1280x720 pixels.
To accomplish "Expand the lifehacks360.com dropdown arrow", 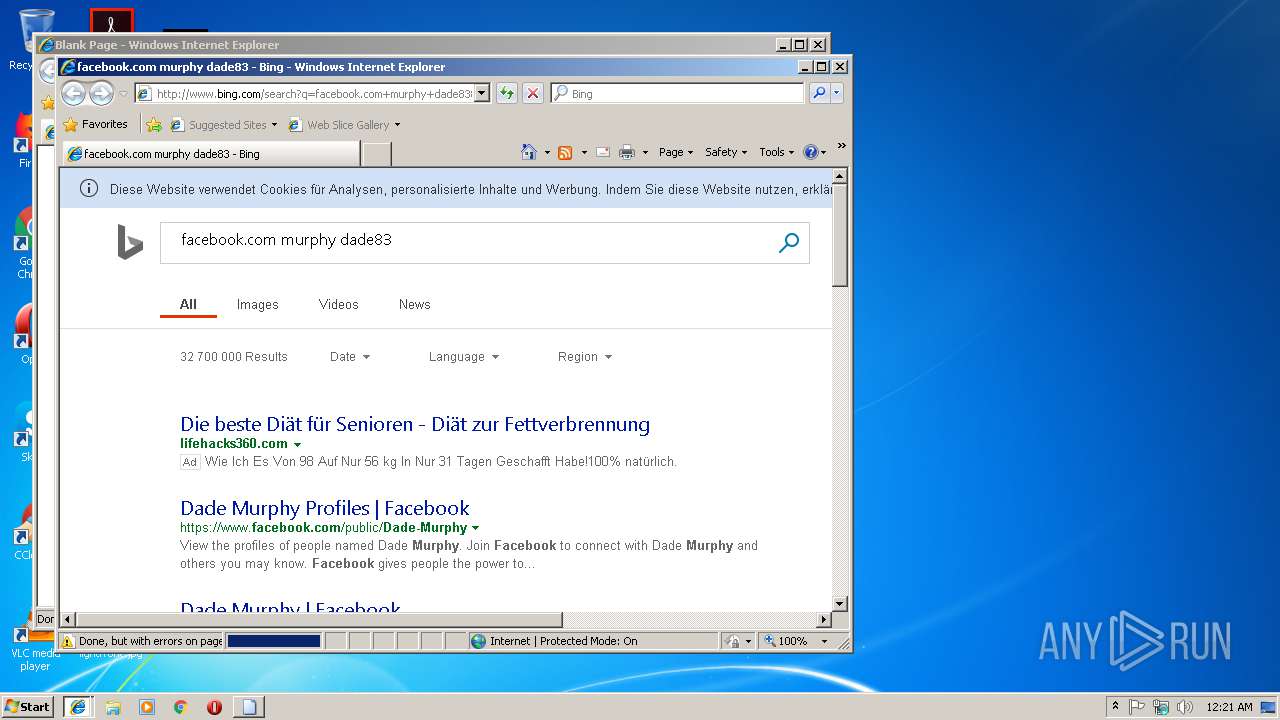I will tap(297, 444).
